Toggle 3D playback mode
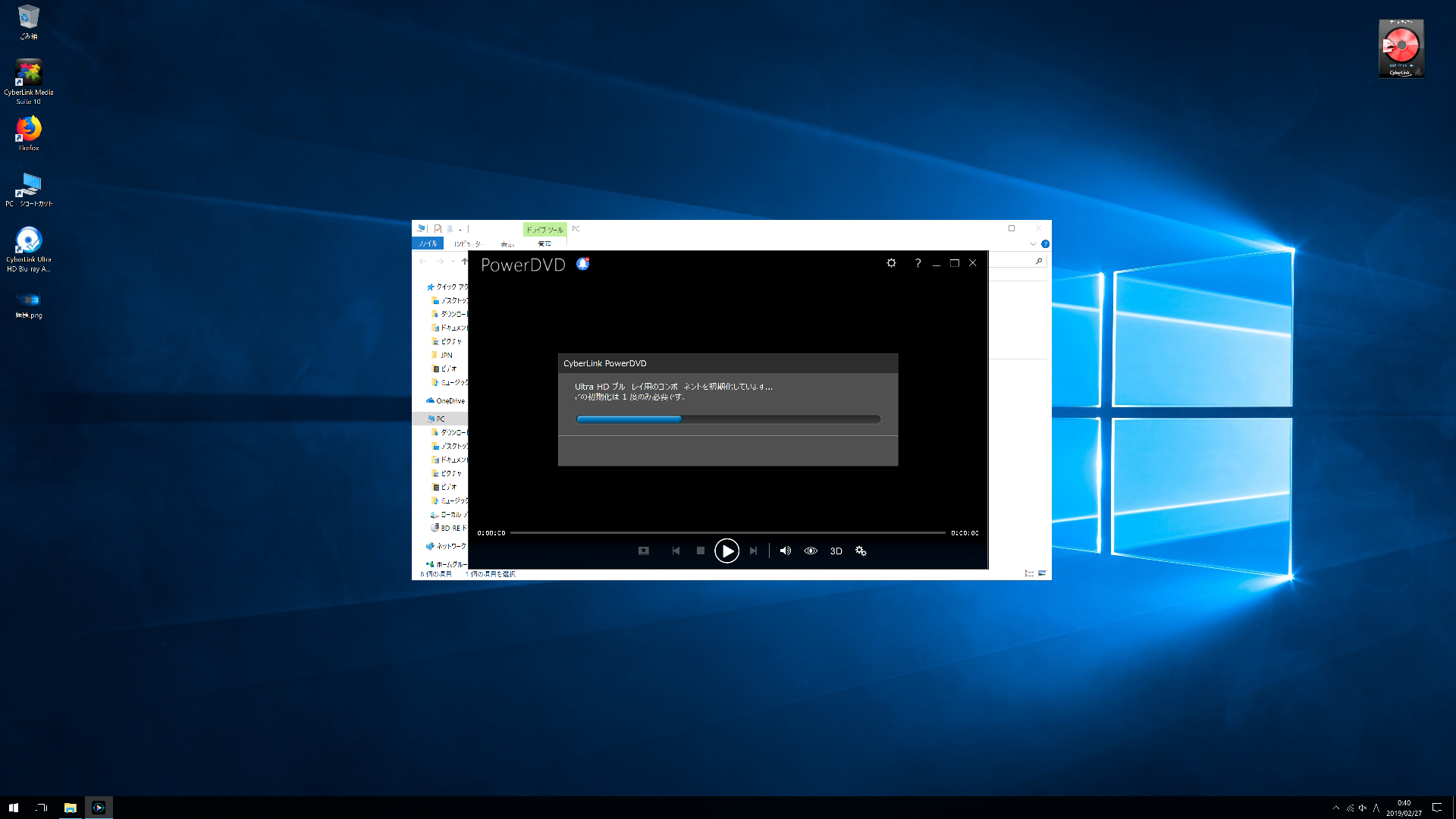 (836, 551)
